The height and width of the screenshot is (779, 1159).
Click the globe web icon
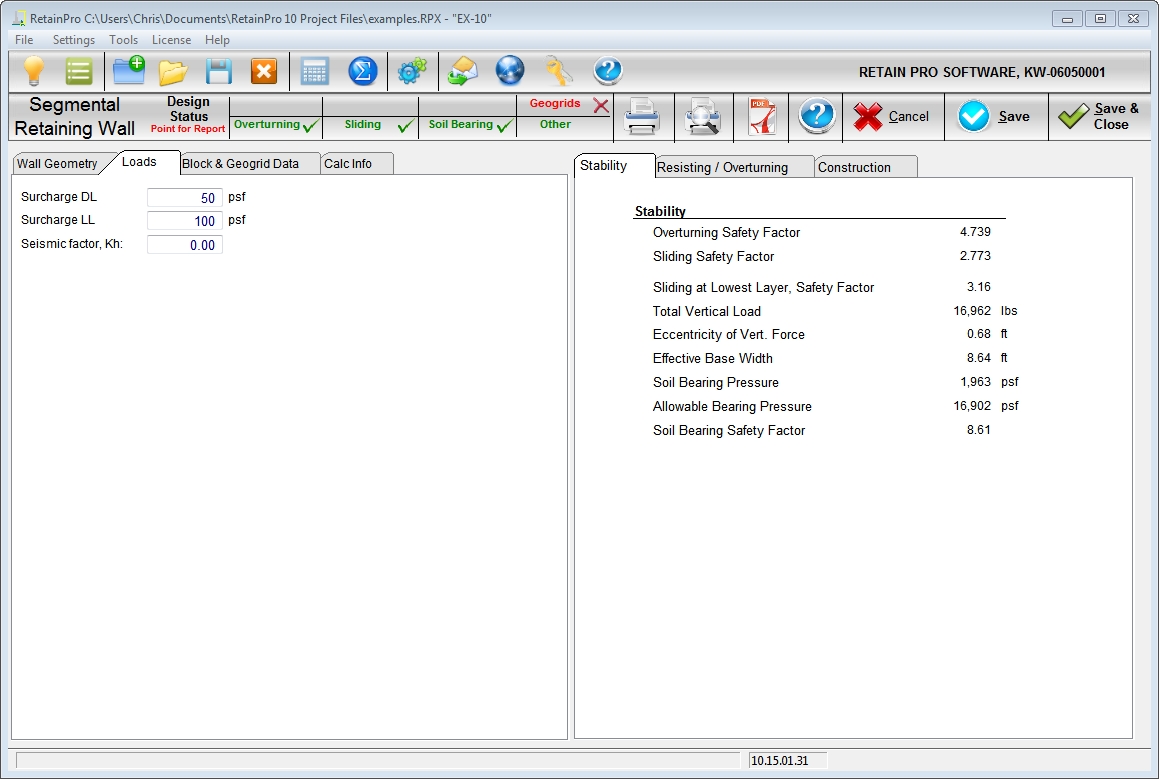[x=510, y=72]
